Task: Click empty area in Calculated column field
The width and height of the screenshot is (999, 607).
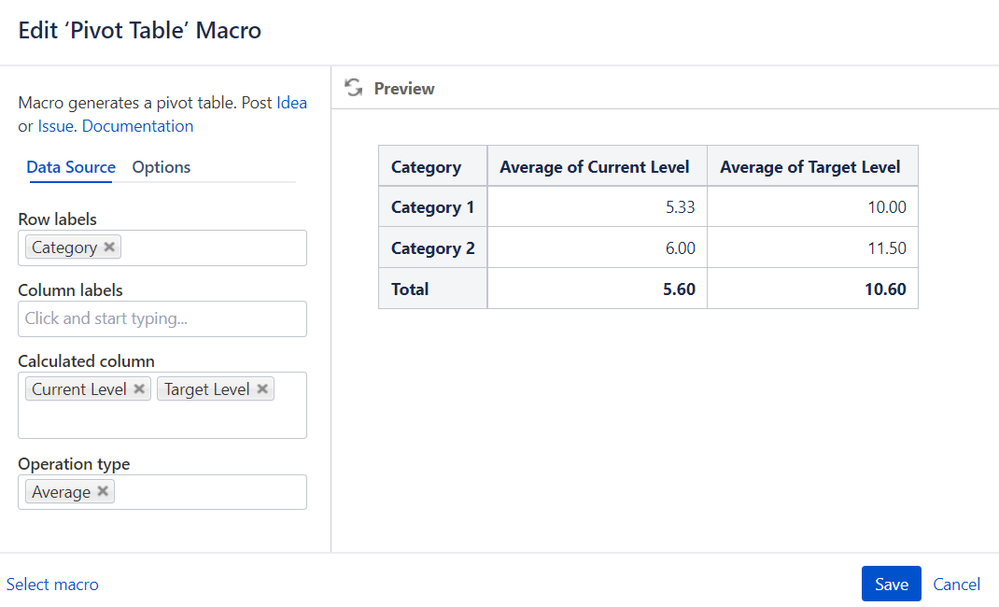Action: tap(160, 420)
